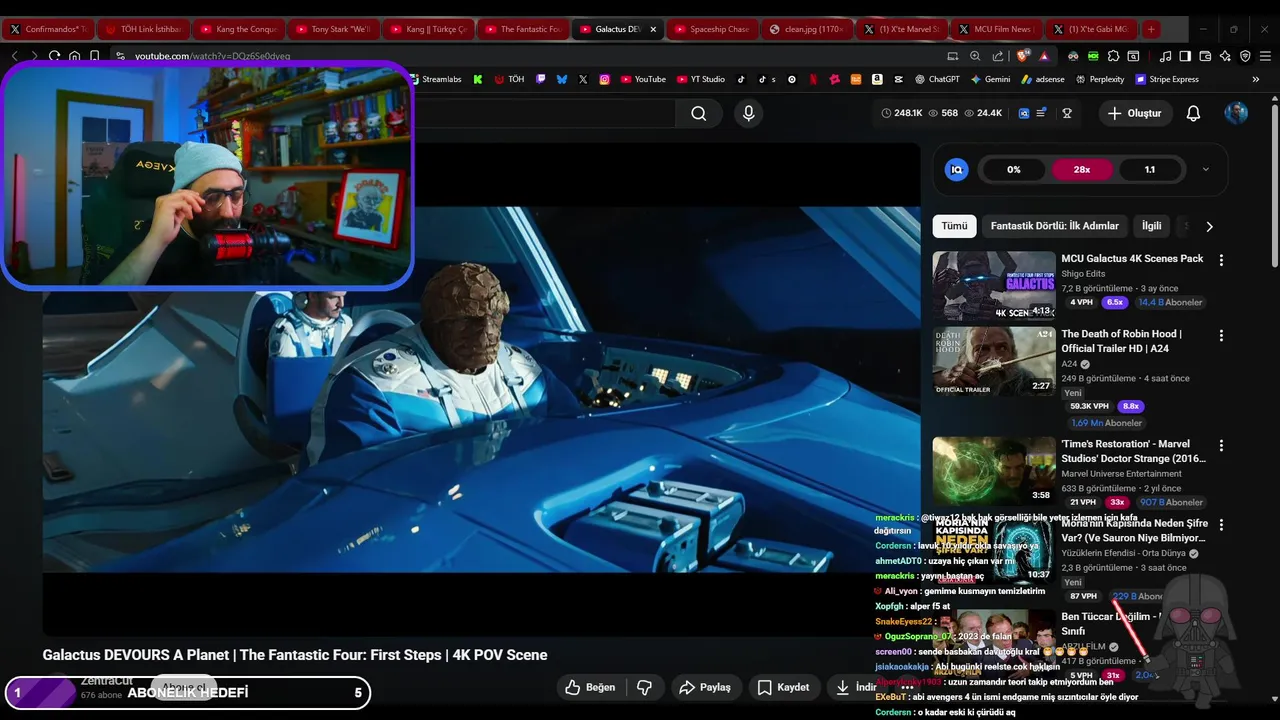Expand the vidIQ score panel chevron

tap(1205, 170)
